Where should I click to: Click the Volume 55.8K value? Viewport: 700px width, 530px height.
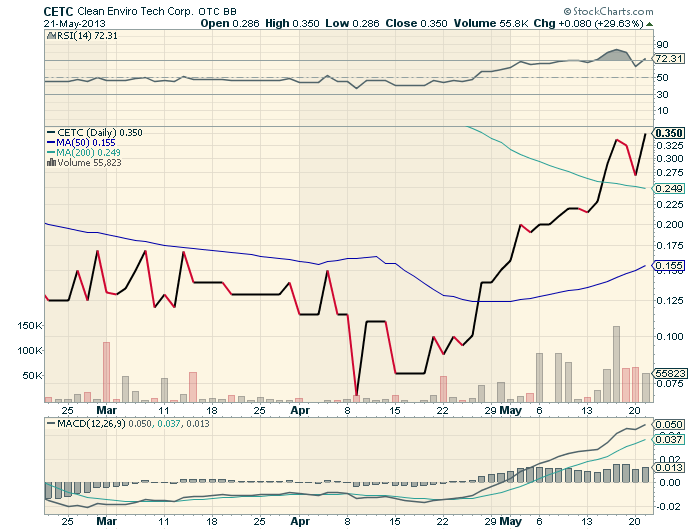point(491,23)
